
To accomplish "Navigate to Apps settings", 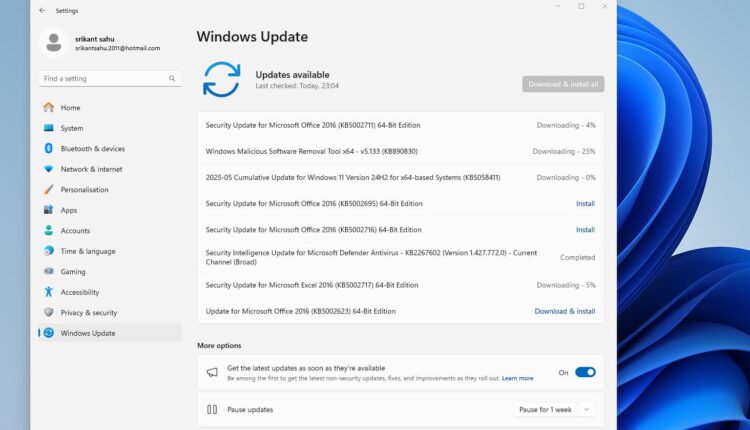I will point(110,210).
